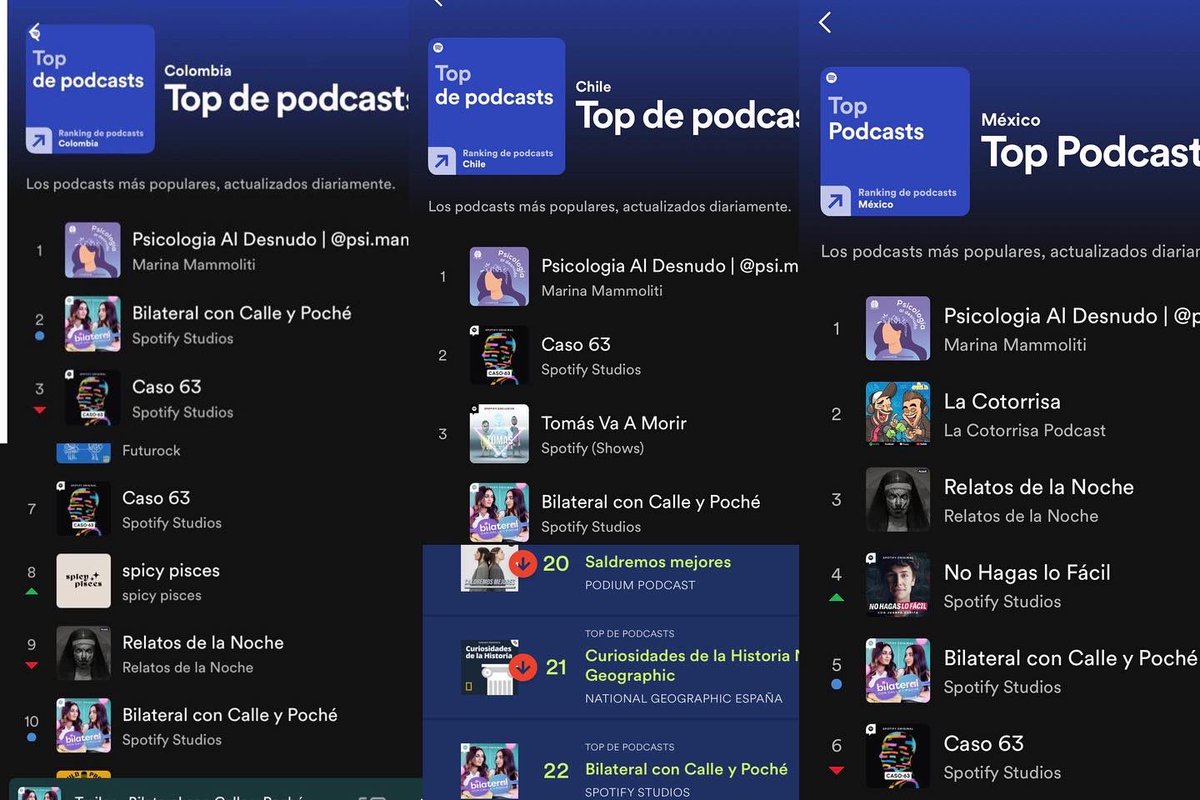Select 'Caso 63' title at México rank 6
1200x800 pixels.
[984, 744]
